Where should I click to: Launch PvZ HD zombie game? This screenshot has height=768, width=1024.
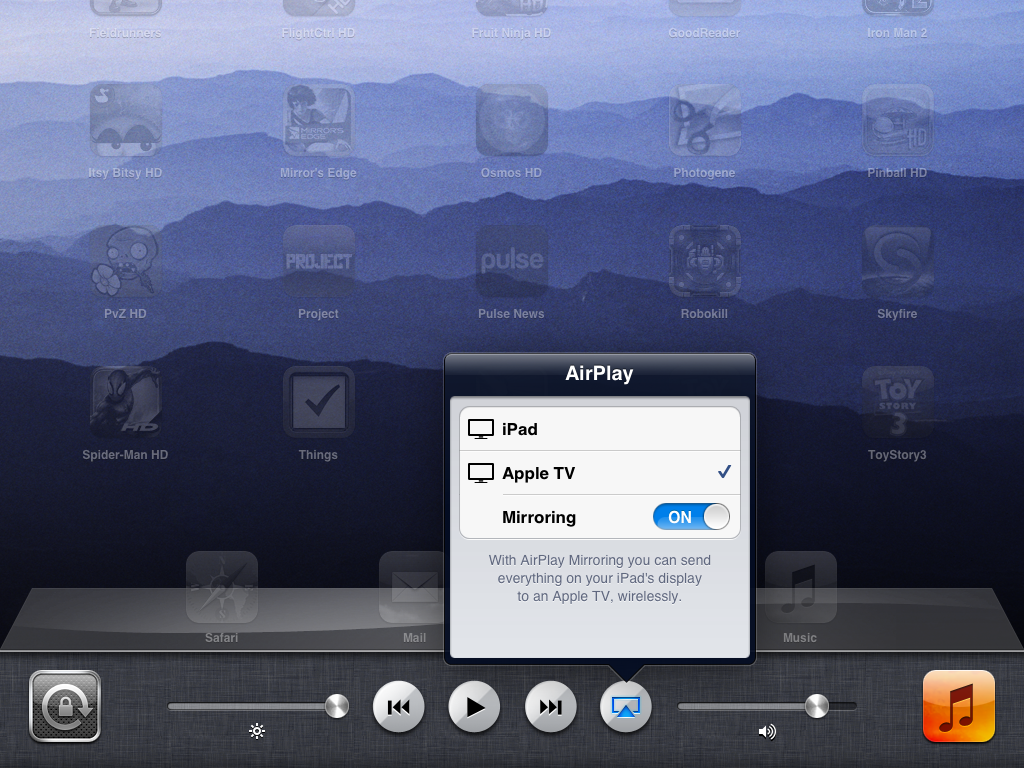click(x=125, y=261)
